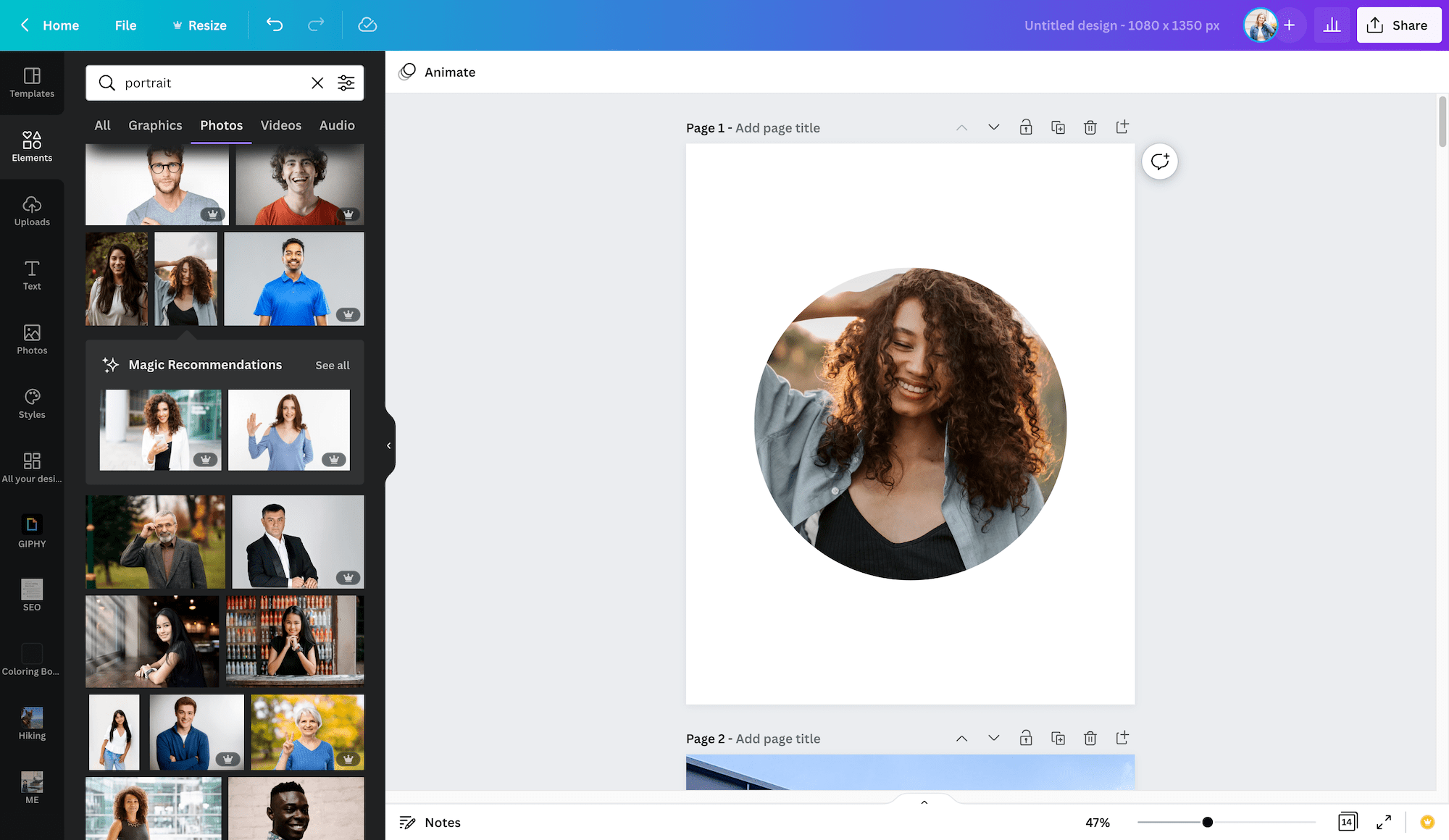Click See all Magic Recommendations

(333, 366)
